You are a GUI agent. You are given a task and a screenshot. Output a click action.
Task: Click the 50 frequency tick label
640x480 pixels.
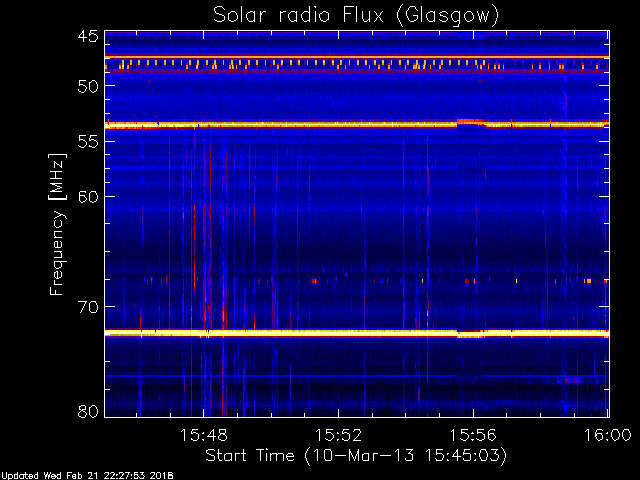point(88,86)
